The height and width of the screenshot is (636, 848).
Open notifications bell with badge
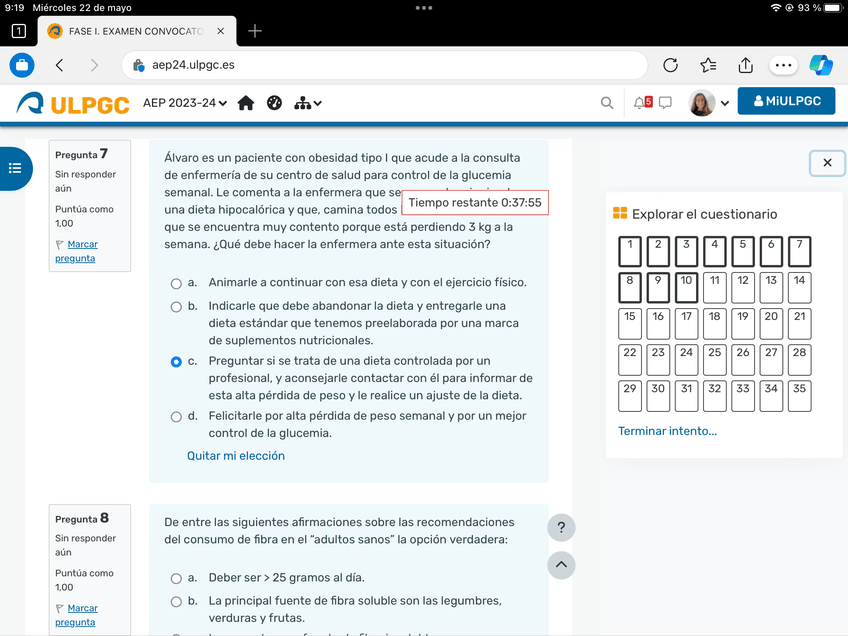click(x=642, y=102)
